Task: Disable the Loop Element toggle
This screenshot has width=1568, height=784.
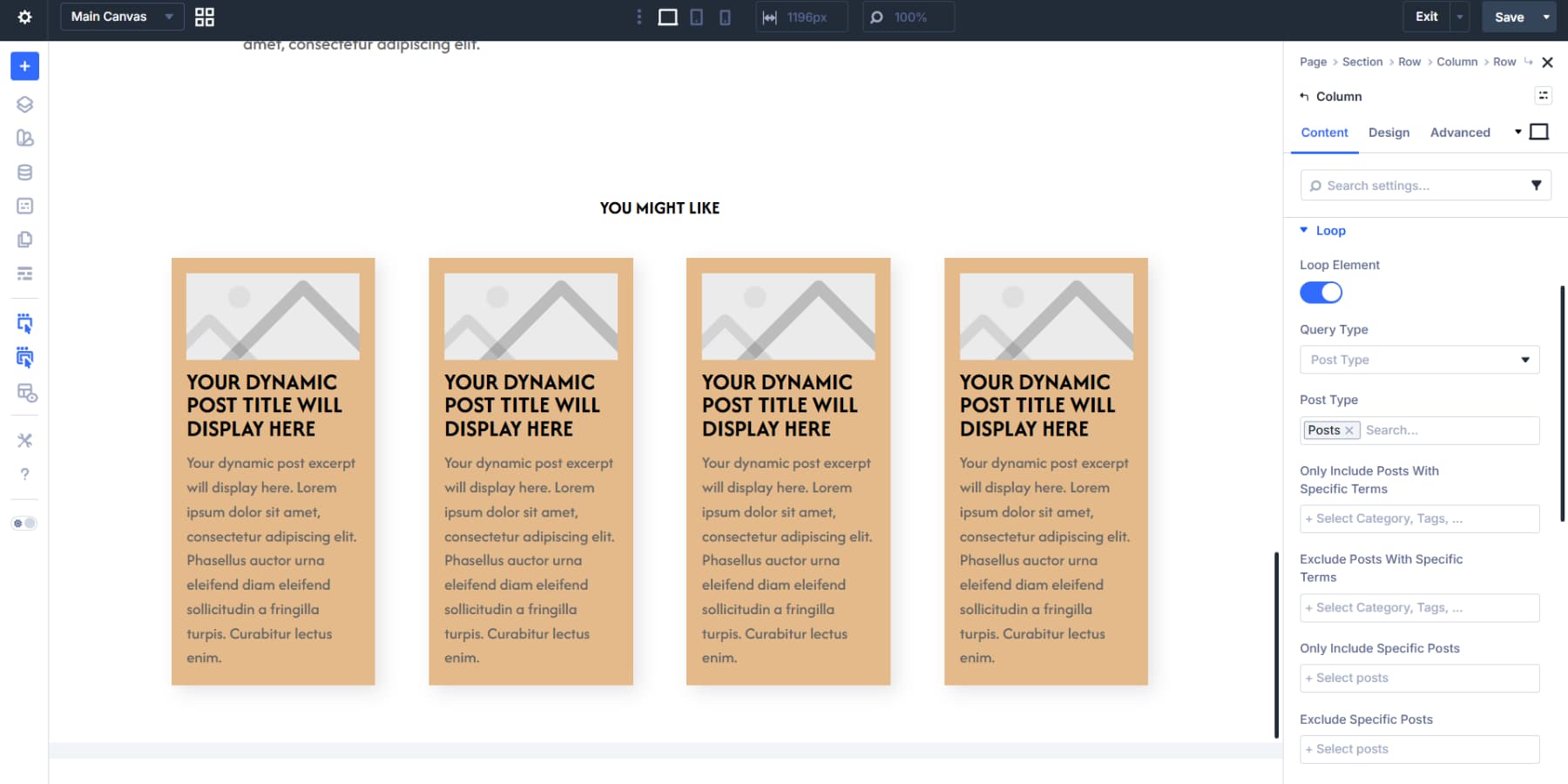Action: tap(1321, 292)
